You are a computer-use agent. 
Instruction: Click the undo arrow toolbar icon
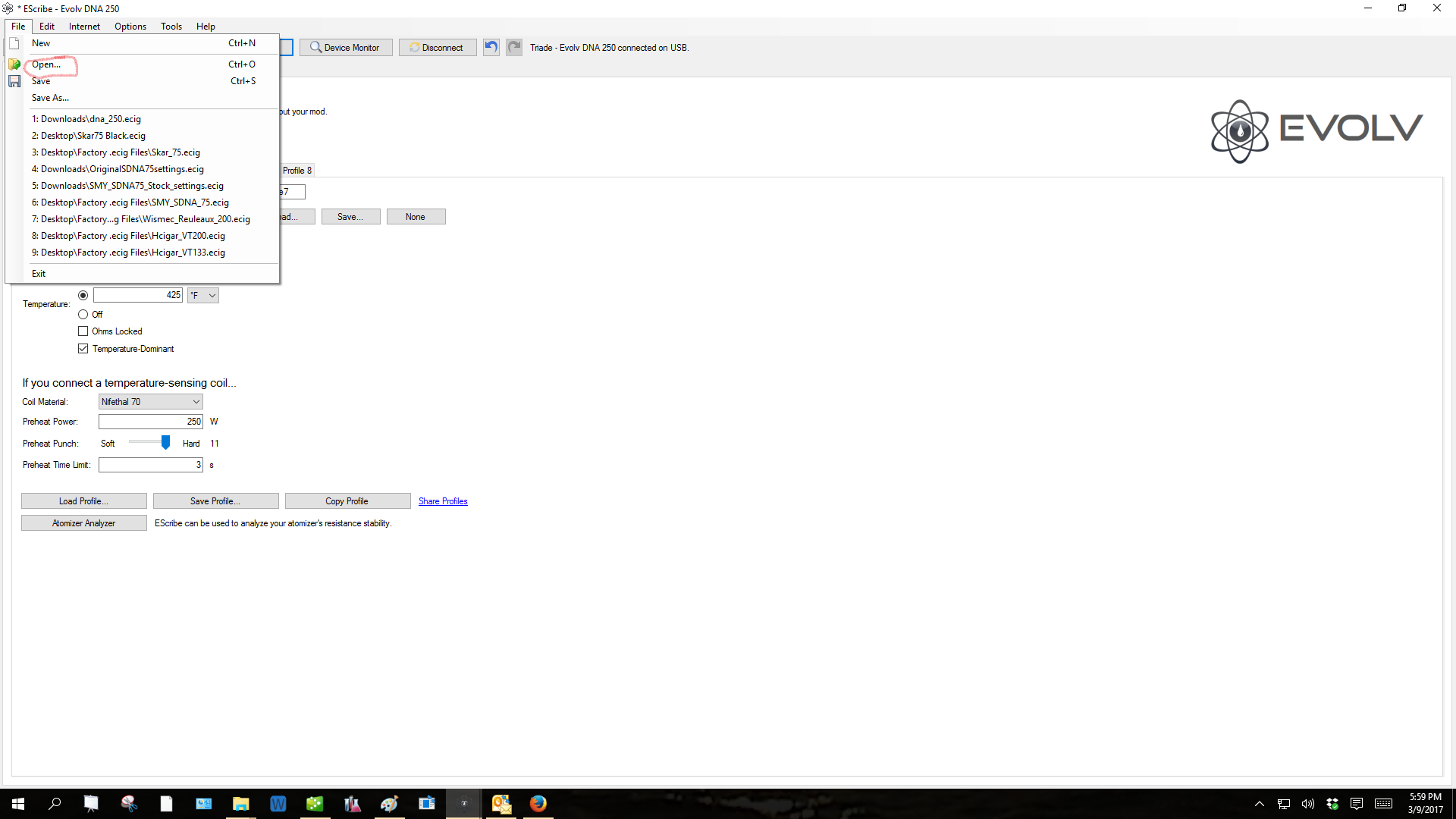pyautogui.click(x=491, y=47)
